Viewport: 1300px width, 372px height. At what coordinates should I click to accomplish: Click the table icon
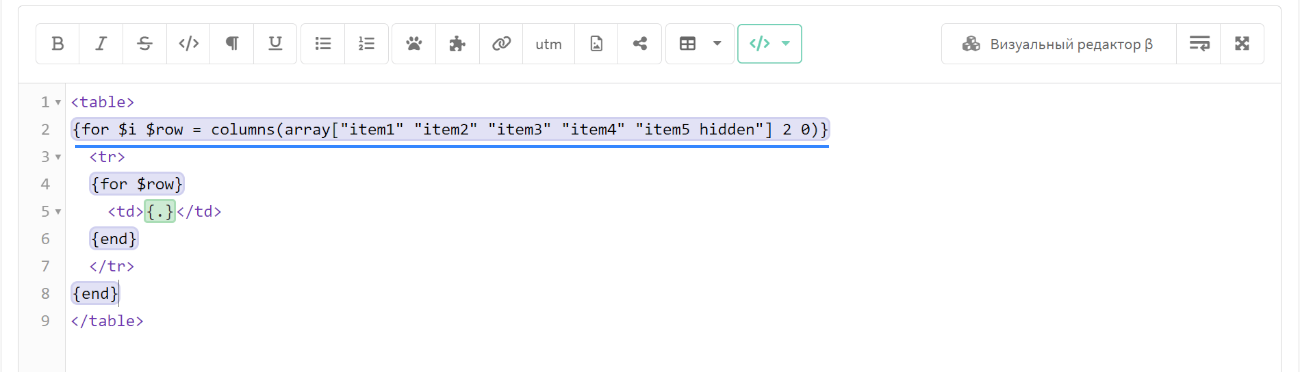click(688, 44)
